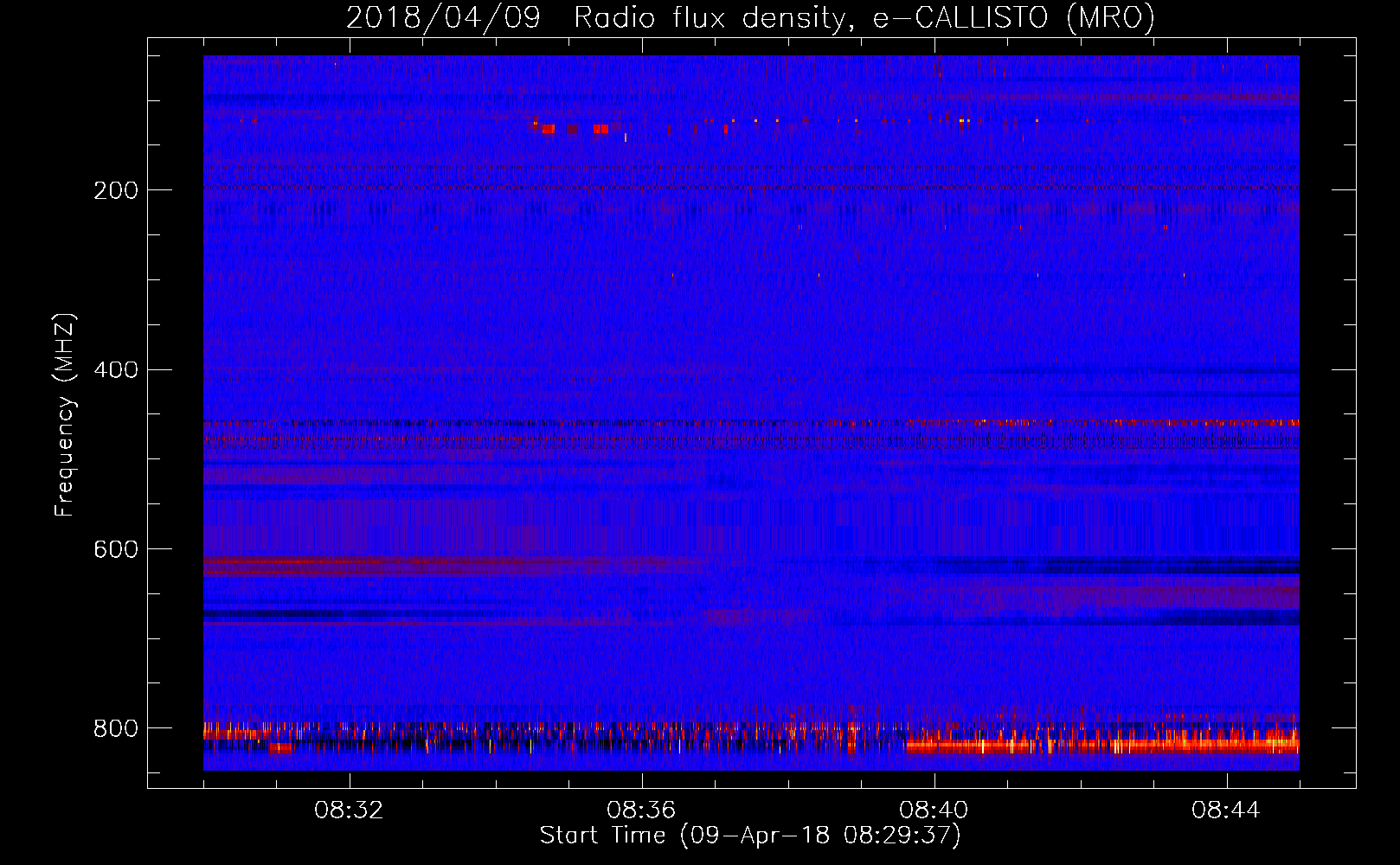Viewport: 1400px width, 865px height.
Task: Click the 08:36 time tick label
Action: pyautogui.click(x=641, y=811)
